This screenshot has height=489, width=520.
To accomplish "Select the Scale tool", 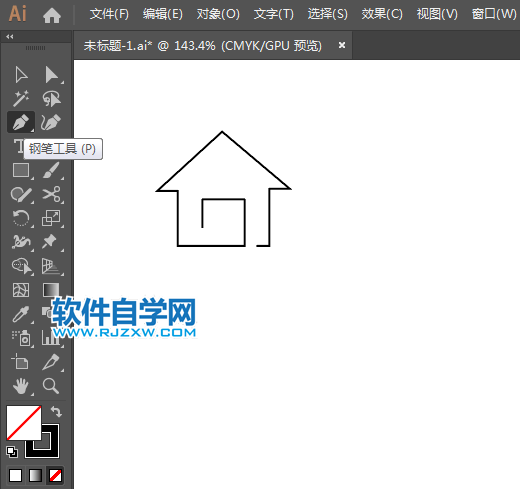I will click(x=51, y=218).
